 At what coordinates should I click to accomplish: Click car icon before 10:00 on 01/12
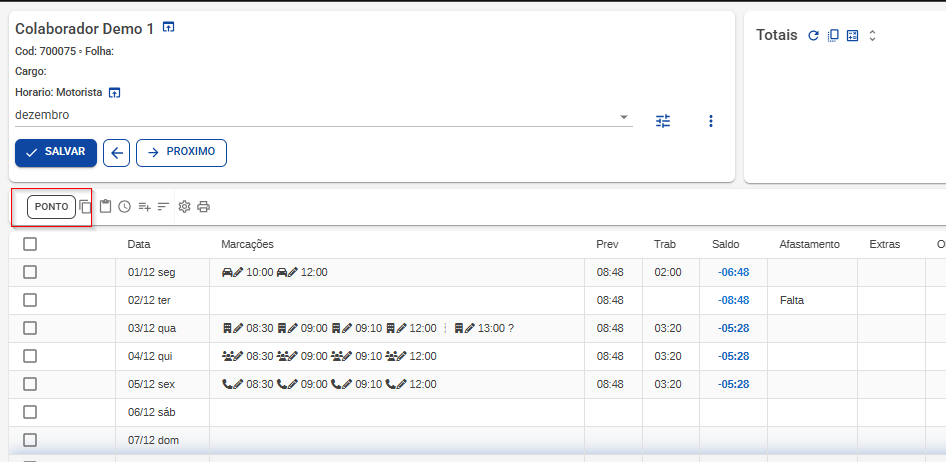227,273
